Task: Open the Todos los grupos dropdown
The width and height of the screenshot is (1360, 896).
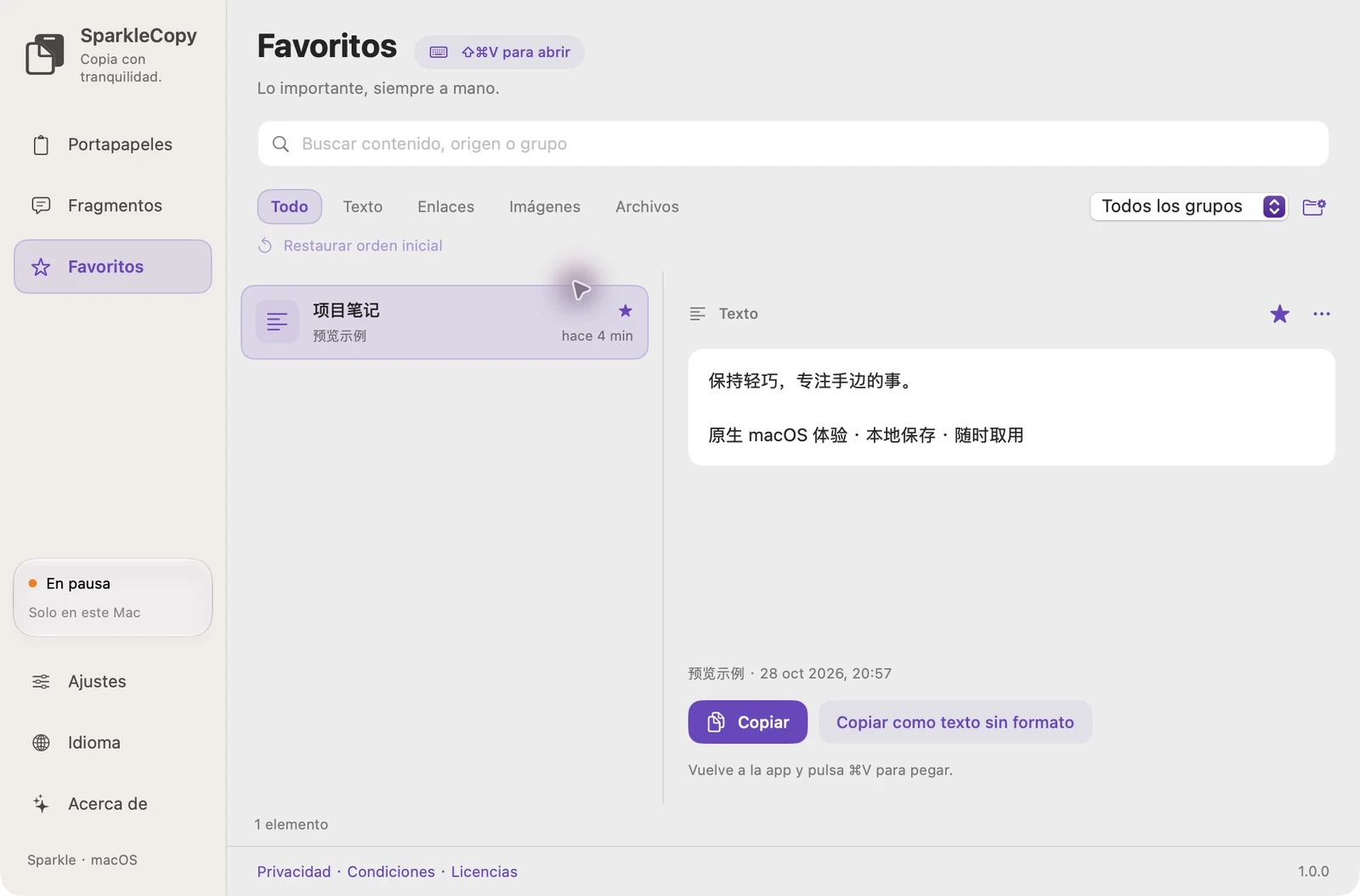Action: [1188, 207]
